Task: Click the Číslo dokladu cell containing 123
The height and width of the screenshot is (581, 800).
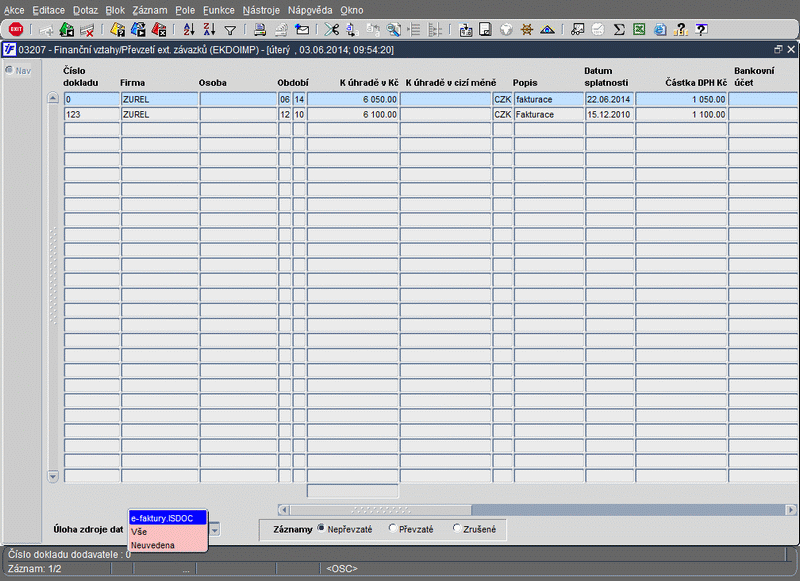Action: tap(92, 114)
